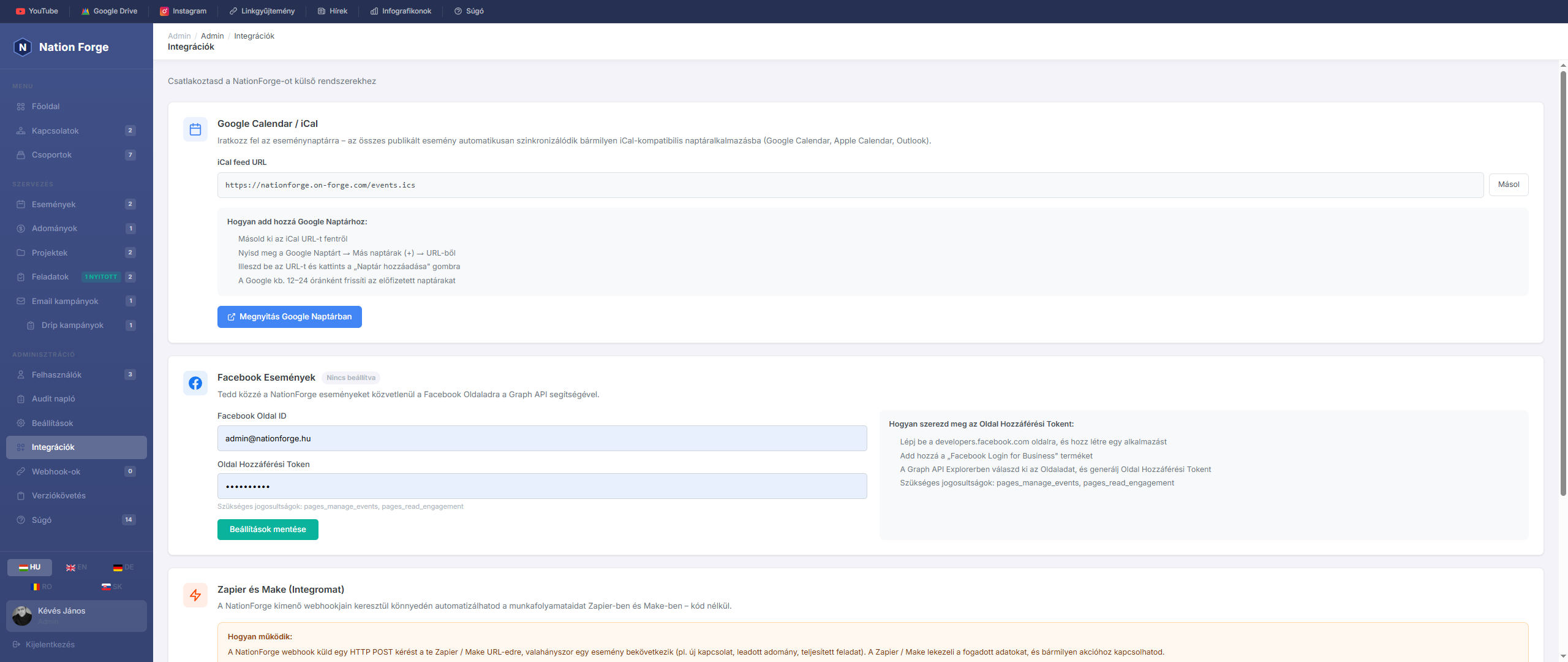Click the Adományok coin icon
Image resolution: width=1568 pixels, height=662 pixels.
point(21,229)
